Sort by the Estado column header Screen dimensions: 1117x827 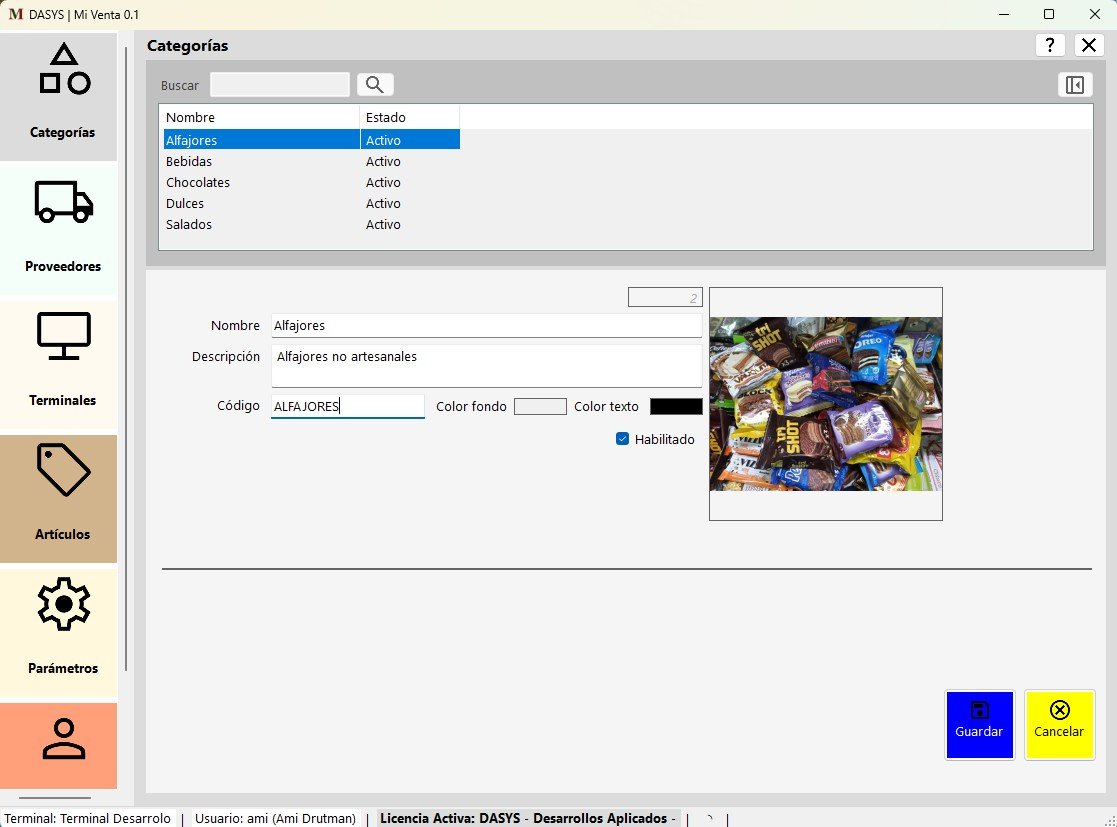(x=409, y=117)
